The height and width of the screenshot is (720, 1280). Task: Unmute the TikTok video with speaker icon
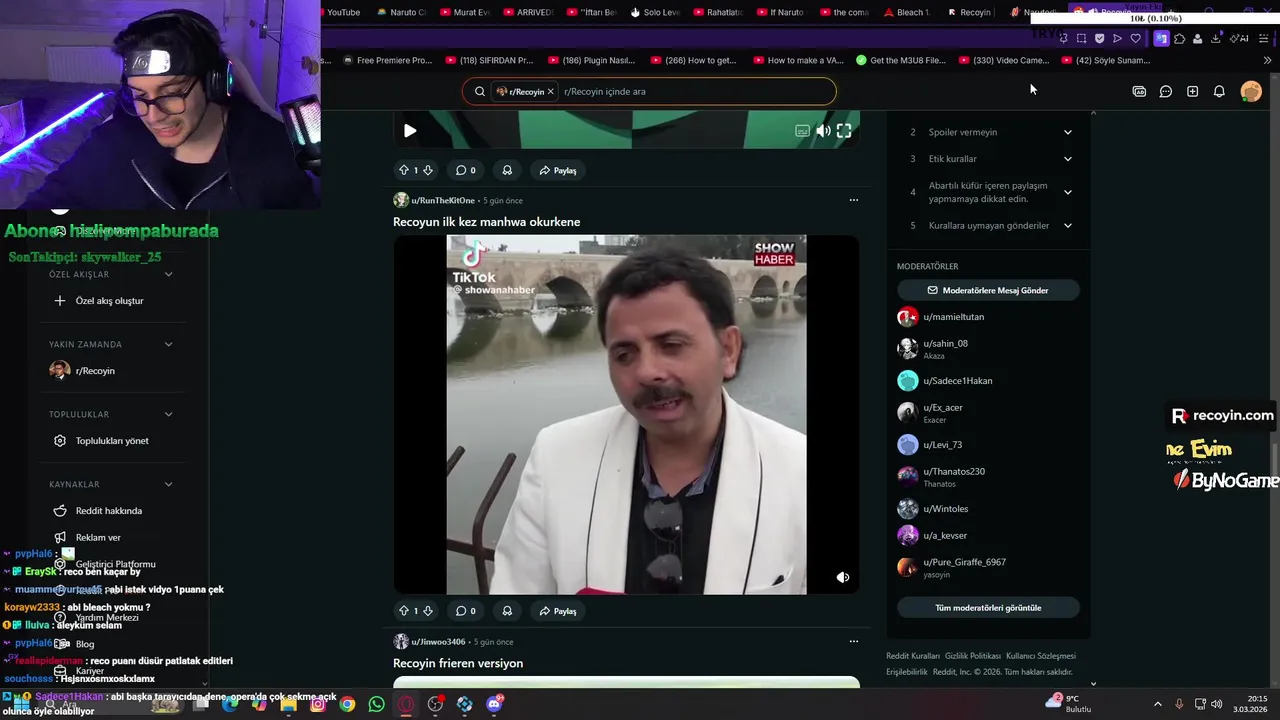click(x=843, y=577)
